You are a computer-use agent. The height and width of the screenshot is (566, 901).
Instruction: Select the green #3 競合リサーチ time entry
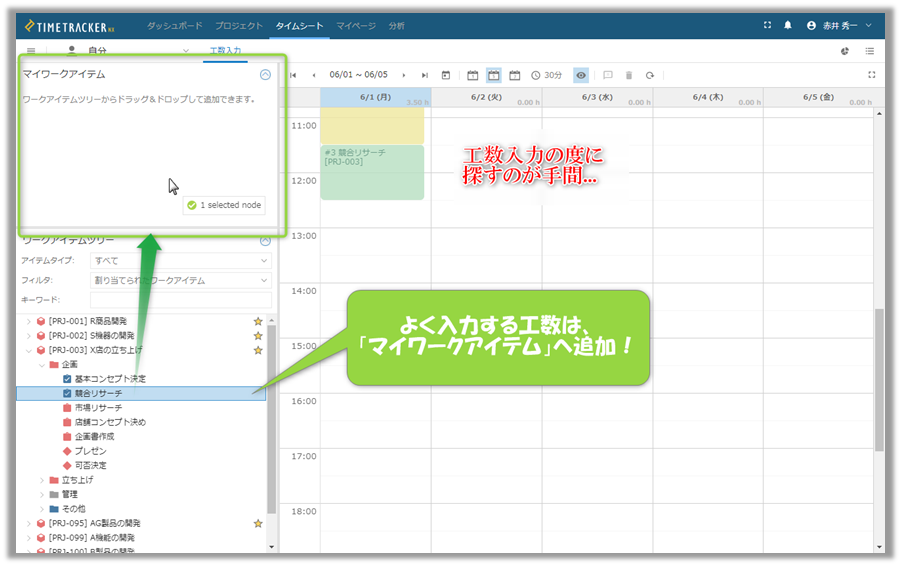pos(372,172)
